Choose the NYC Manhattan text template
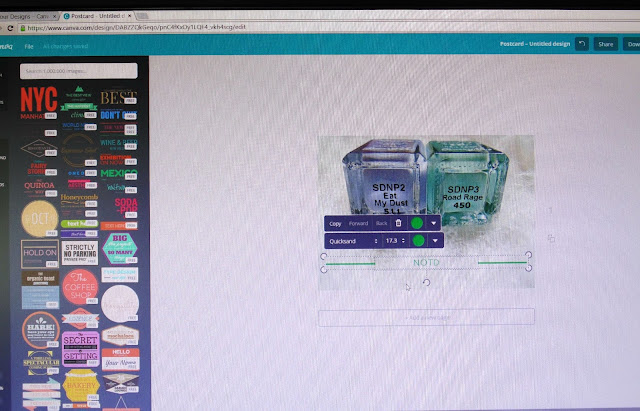This screenshot has width=640, height=411. click(x=39, y=102)
